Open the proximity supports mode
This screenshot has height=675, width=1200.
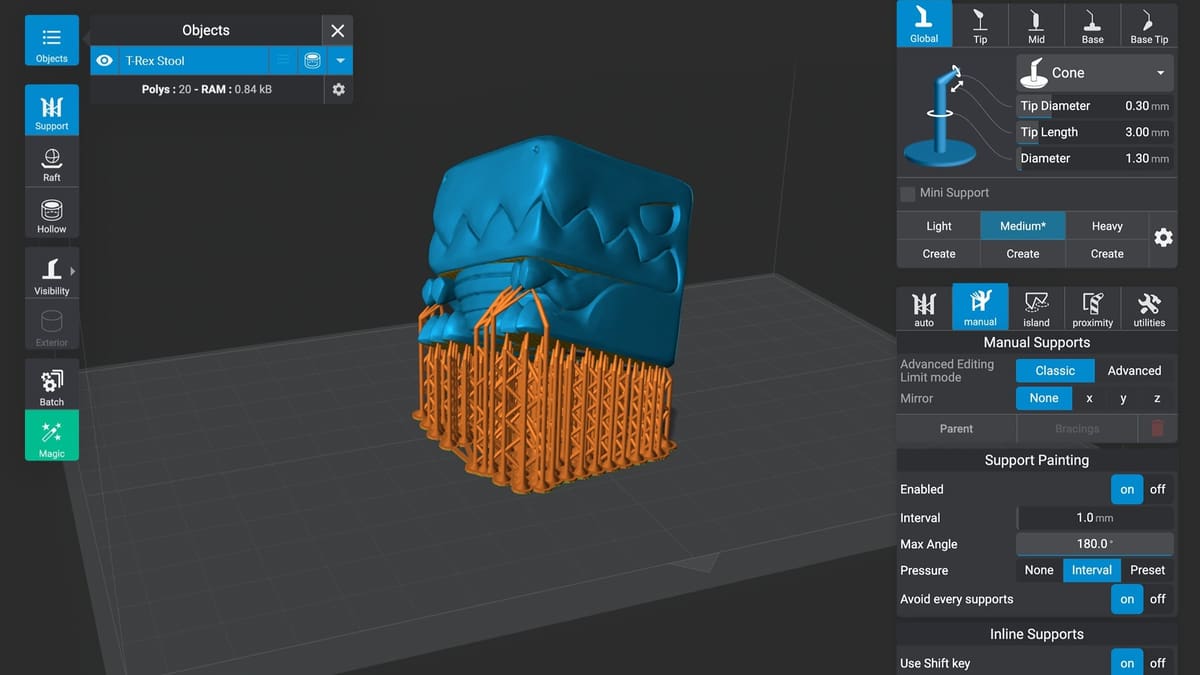(x=1092, y=308)
